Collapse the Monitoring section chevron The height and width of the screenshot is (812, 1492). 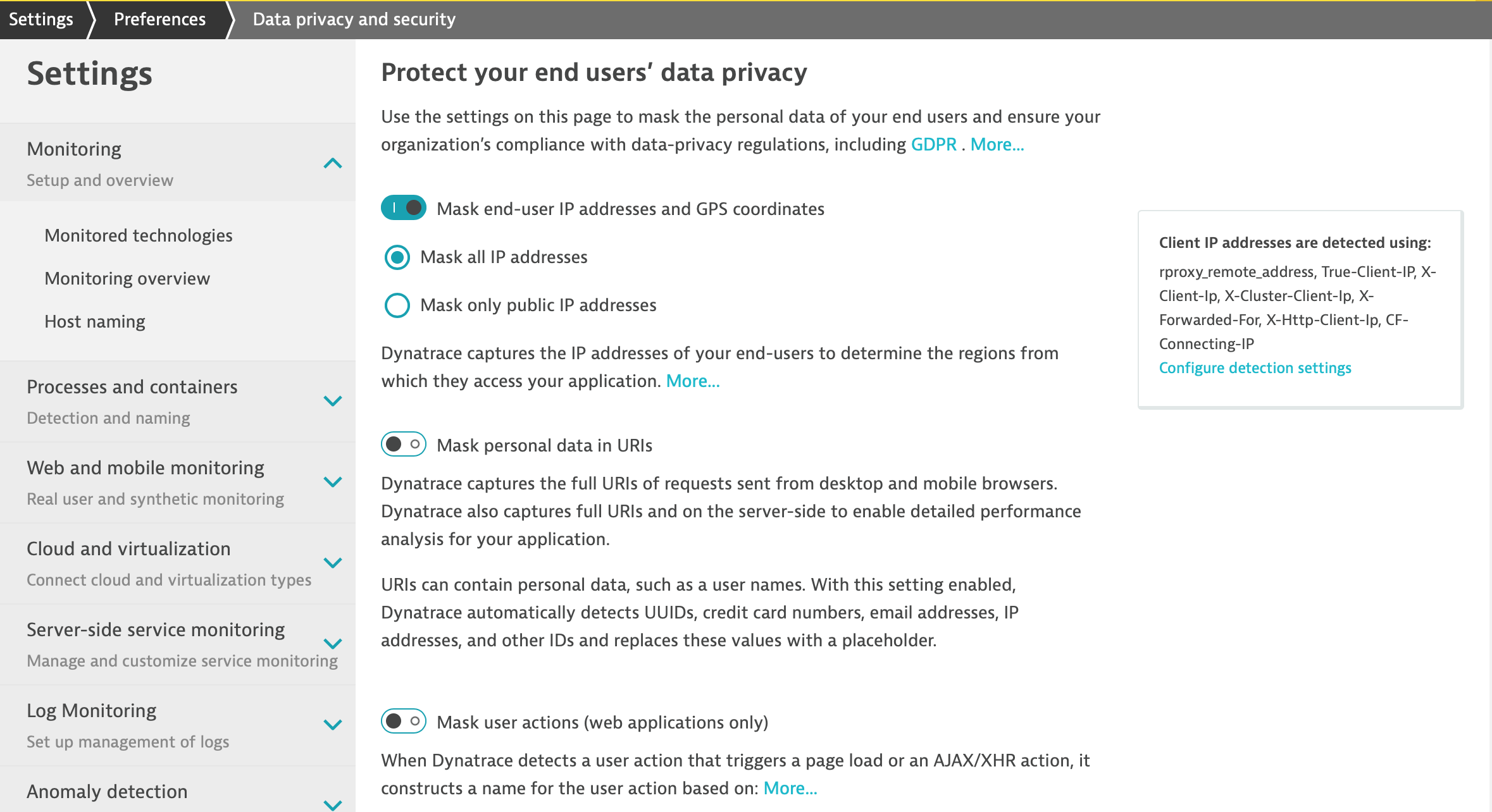(332, 164)
